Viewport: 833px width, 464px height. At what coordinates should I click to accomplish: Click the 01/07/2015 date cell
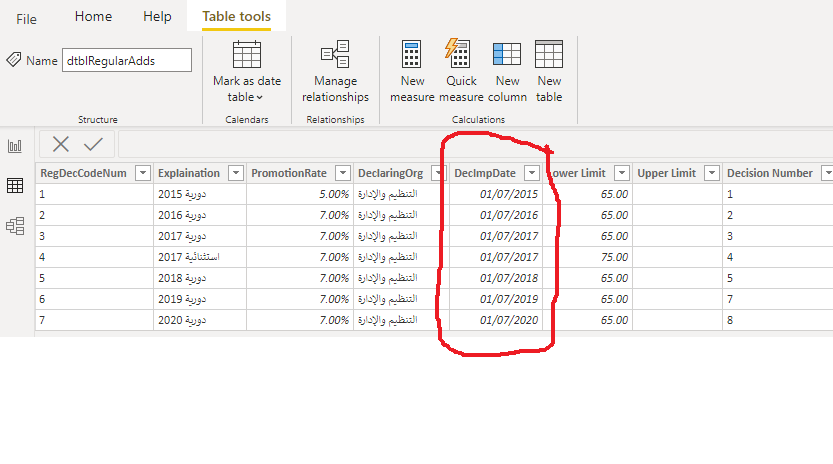click(496, 194)
